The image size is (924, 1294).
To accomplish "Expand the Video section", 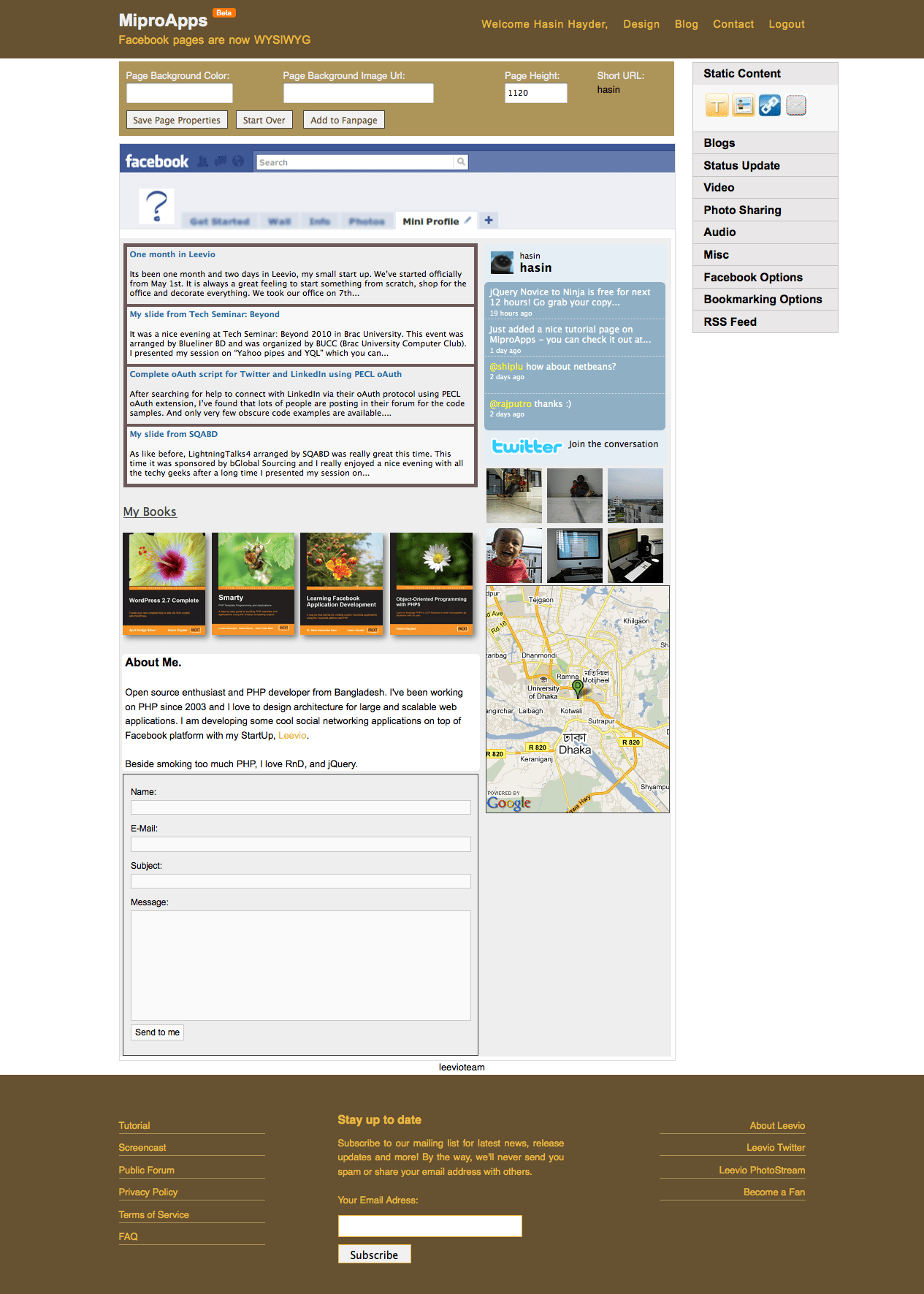I will [765, 188].
